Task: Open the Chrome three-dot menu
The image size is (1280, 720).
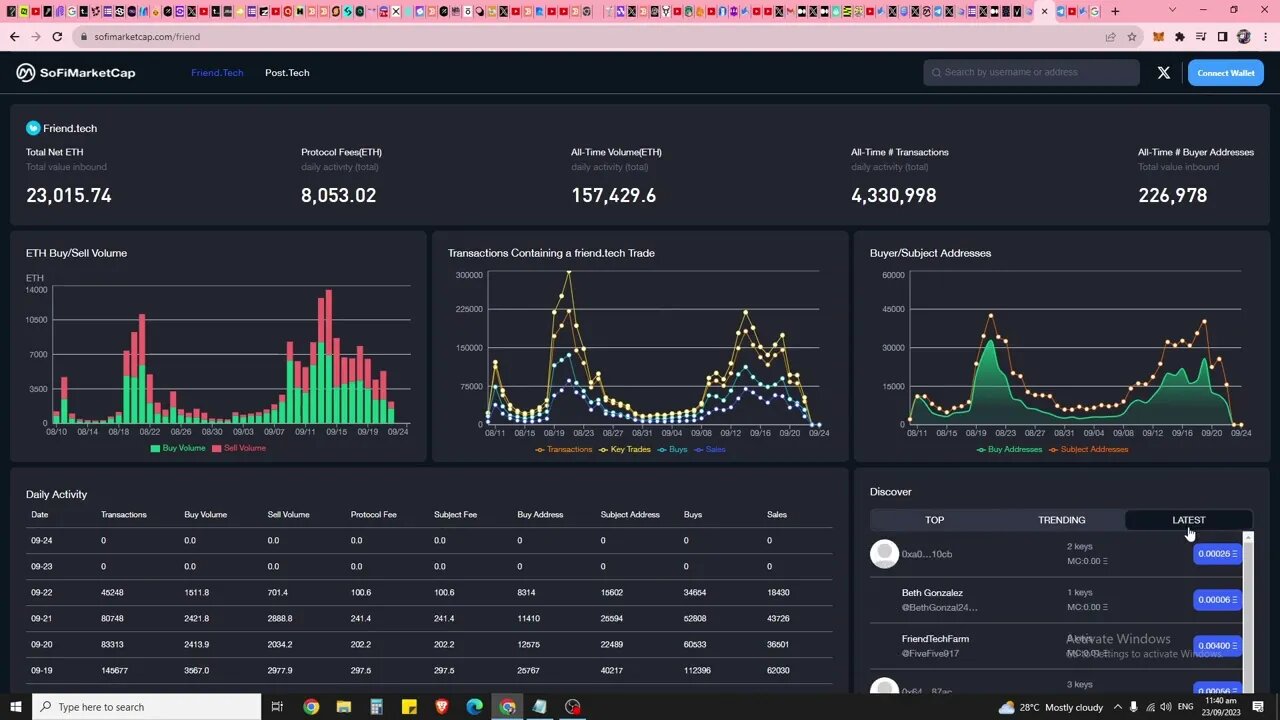Action: [x=1264, y=37]
